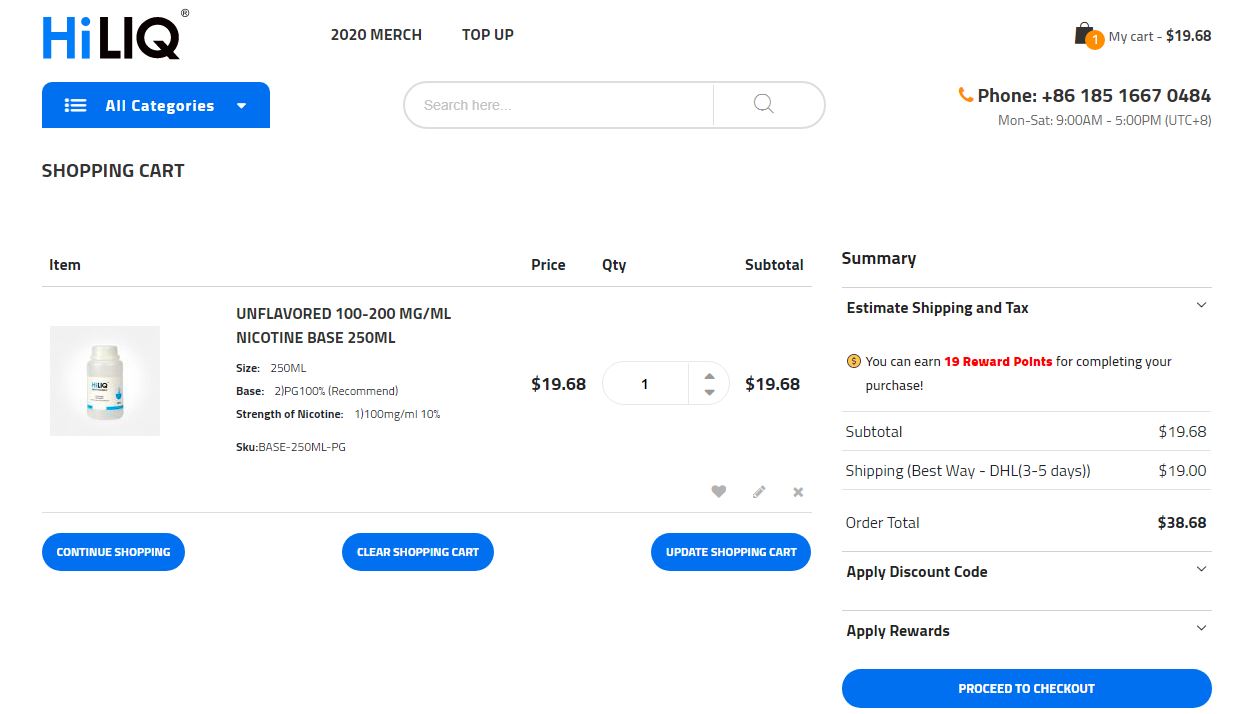Viewport: 1243px width, 714px height.
Task: Open the 2020 MERCH menu item
Action: click(376, 35)
